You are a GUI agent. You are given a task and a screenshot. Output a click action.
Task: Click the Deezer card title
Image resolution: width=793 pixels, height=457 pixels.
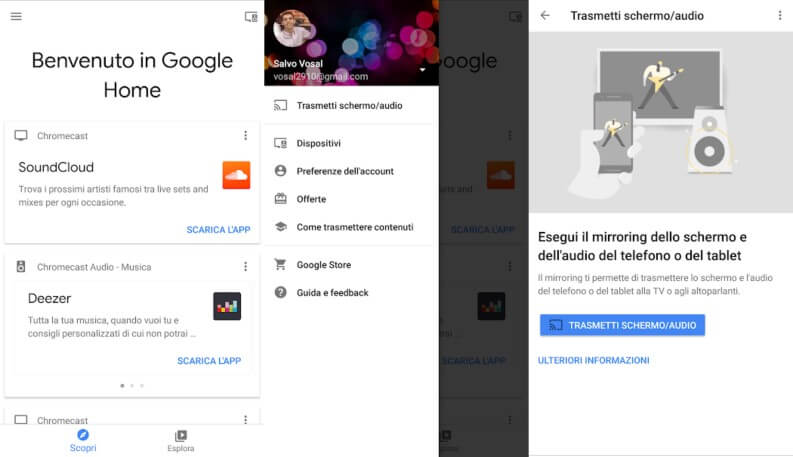[49, 298]
